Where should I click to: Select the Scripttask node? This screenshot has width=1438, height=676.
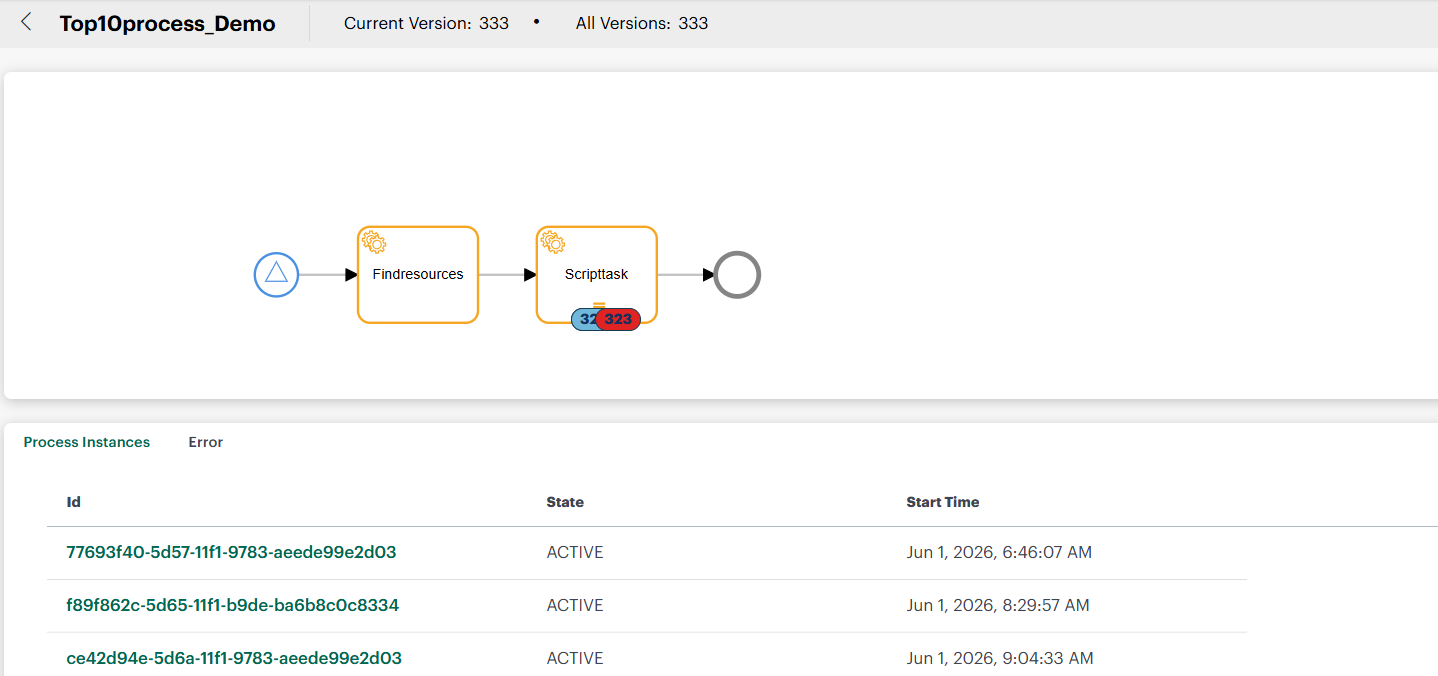click(x=597, y=274)
